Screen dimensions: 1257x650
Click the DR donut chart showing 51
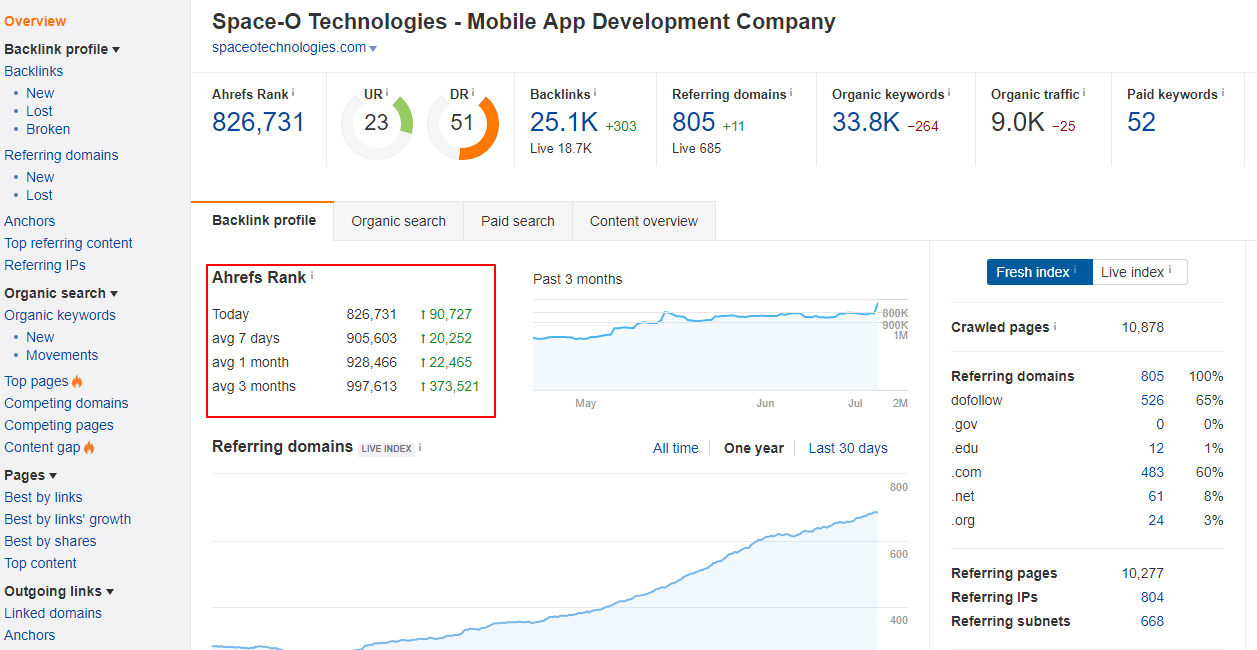tap(463, 124)
